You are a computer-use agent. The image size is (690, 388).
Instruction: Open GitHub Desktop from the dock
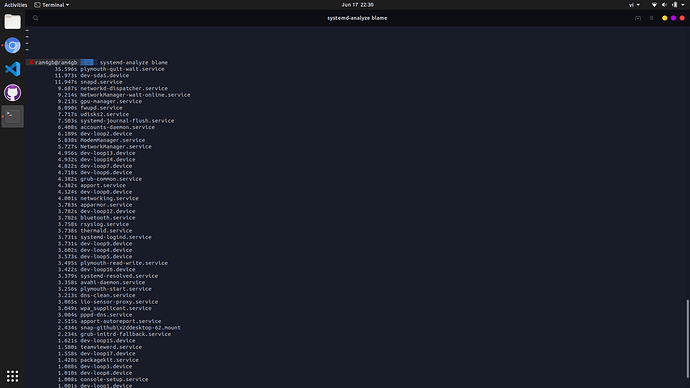tap(12, 93)
